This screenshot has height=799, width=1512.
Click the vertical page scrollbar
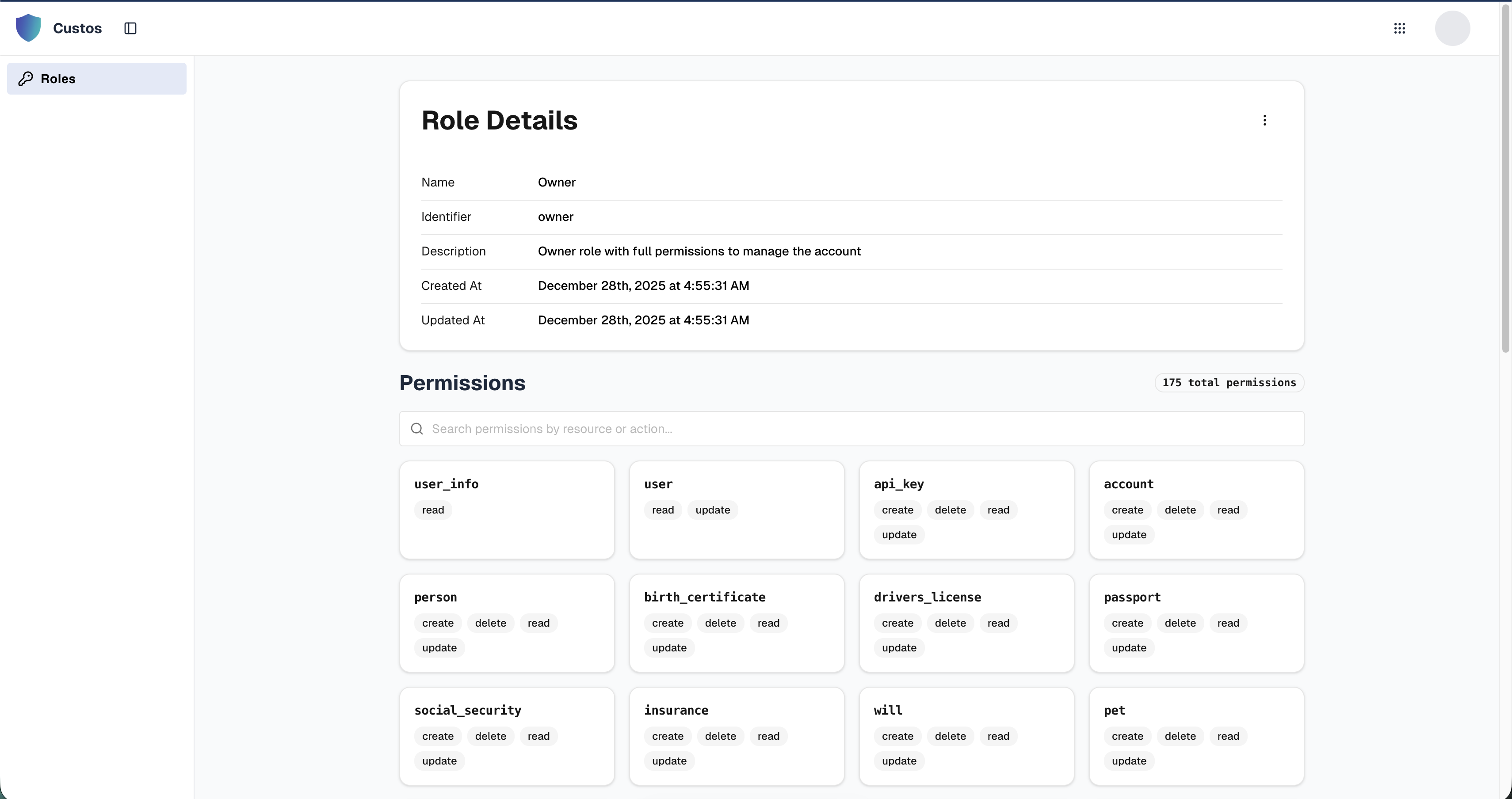click(x=1505, y=176)
